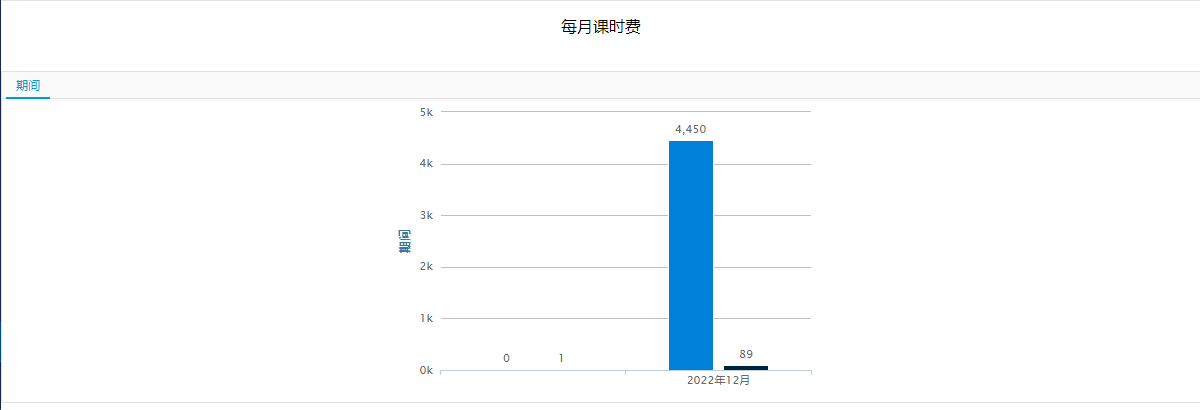Viewport: 1200px width, 410px height.
Task: Click the 0k y-axis label
Action: 426,370
